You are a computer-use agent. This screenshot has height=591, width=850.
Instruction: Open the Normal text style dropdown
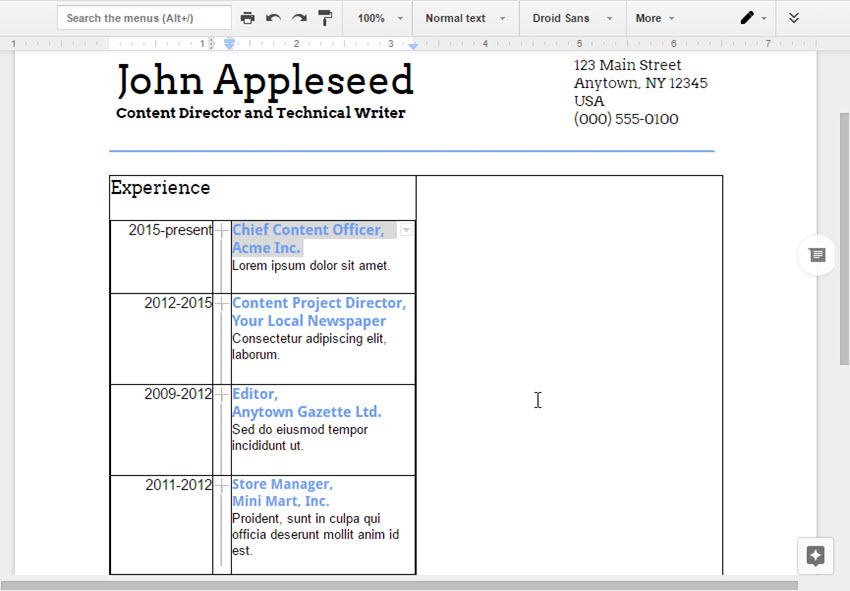coord(465,18)
